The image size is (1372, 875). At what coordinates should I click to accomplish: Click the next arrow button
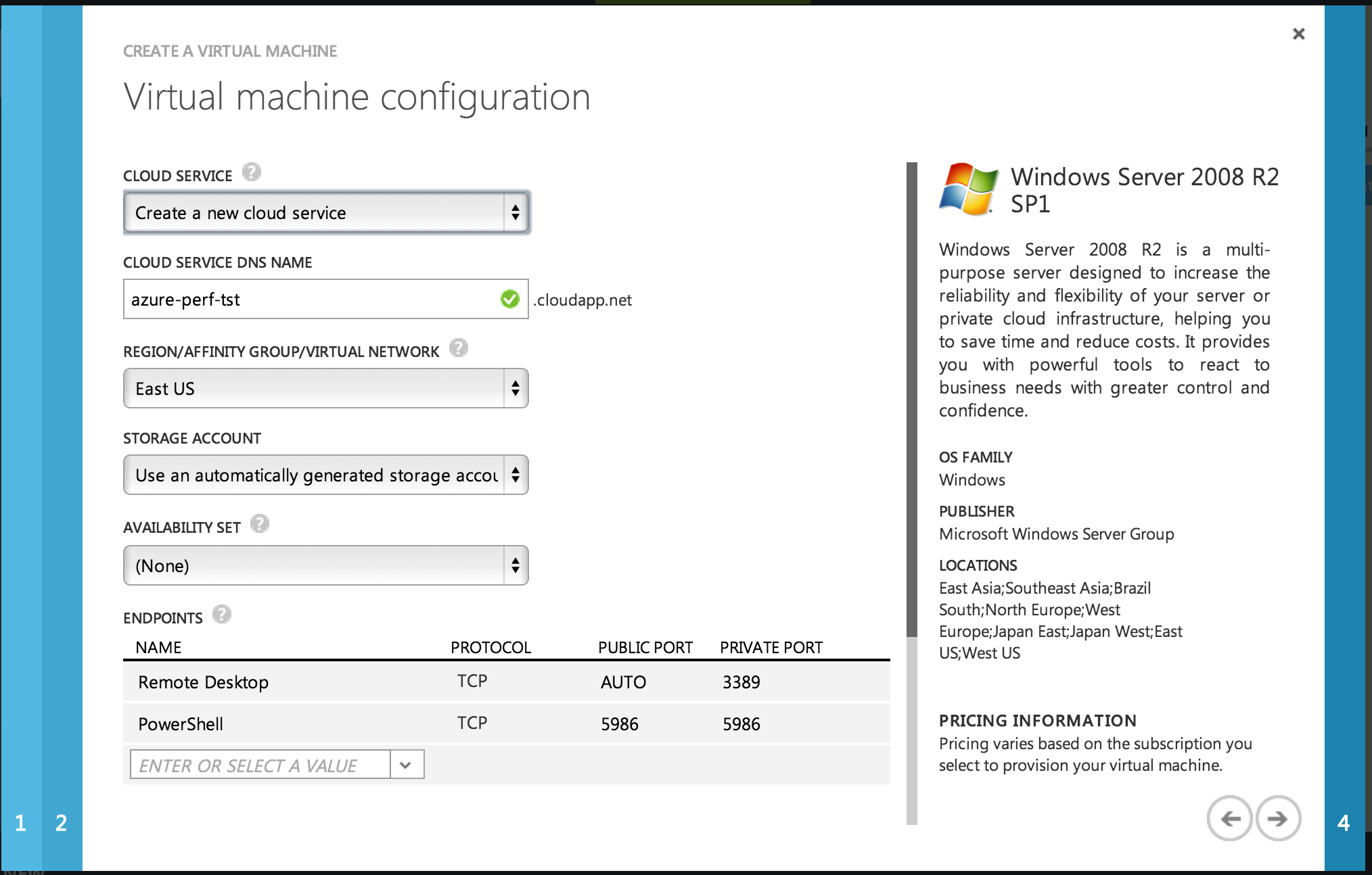coord(1278,819)
